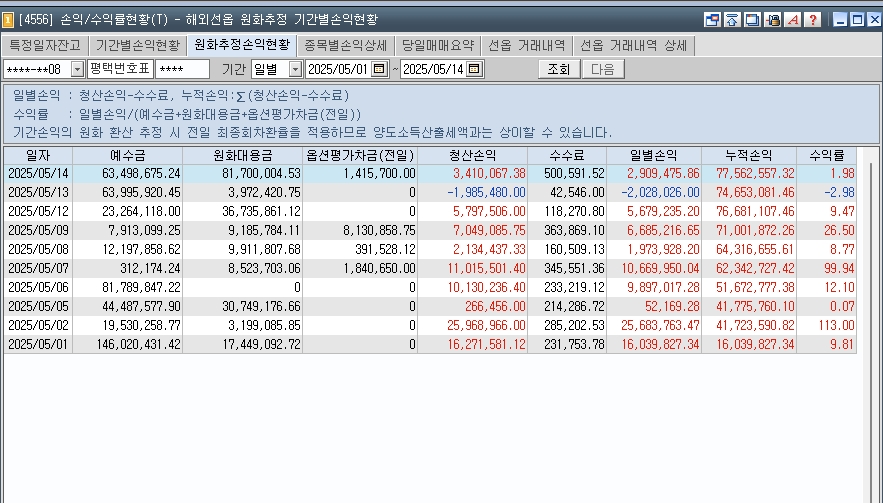Viewport: 883px width, 503px height.
Task: Minimize the 4556 window
Action: (x=840, y=20)
